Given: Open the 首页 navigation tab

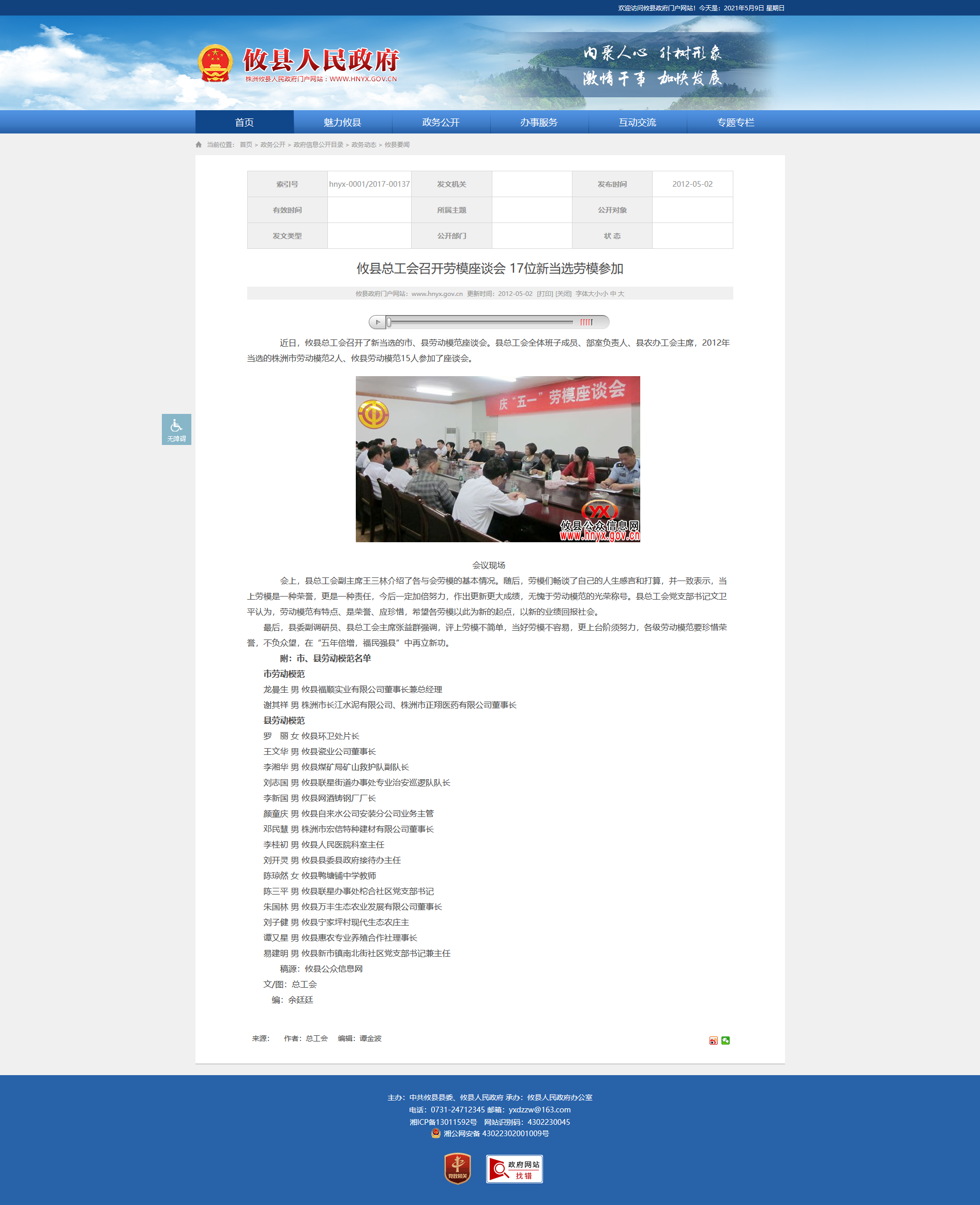Looking at the screenshot, I should point(245,122).
